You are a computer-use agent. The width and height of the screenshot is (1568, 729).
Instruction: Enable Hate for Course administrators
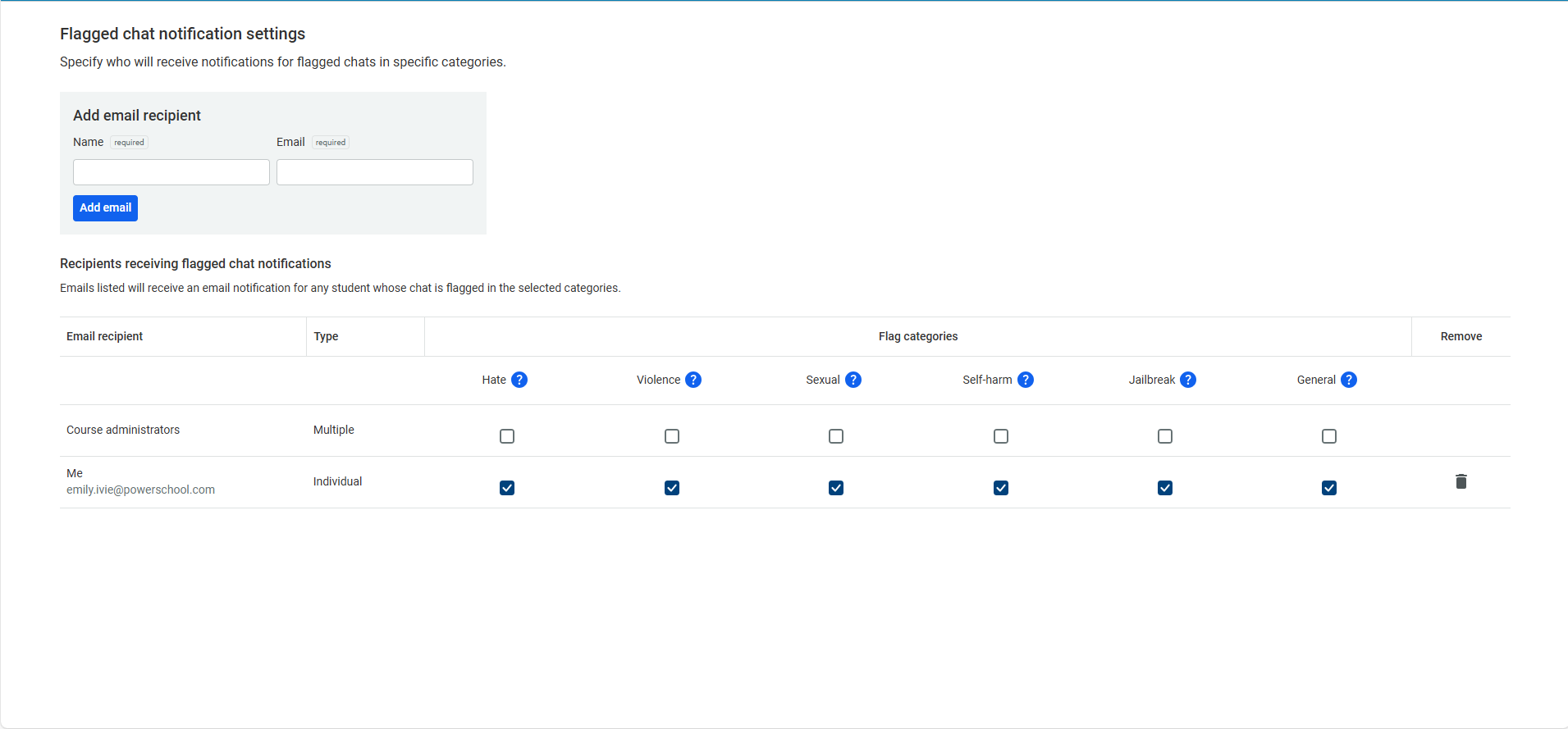507,436
